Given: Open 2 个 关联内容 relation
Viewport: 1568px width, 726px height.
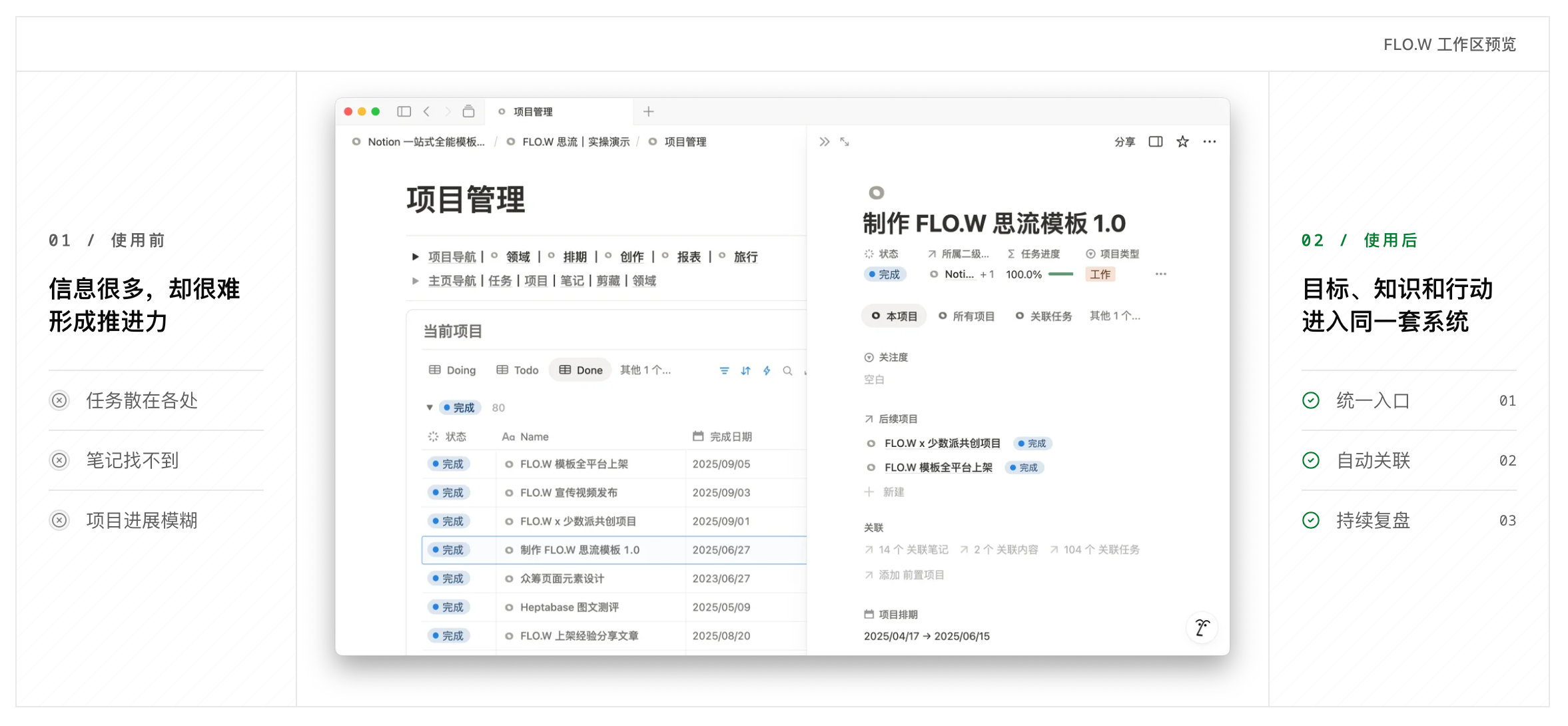Looking at the screenshot, I should pos(999,549).
